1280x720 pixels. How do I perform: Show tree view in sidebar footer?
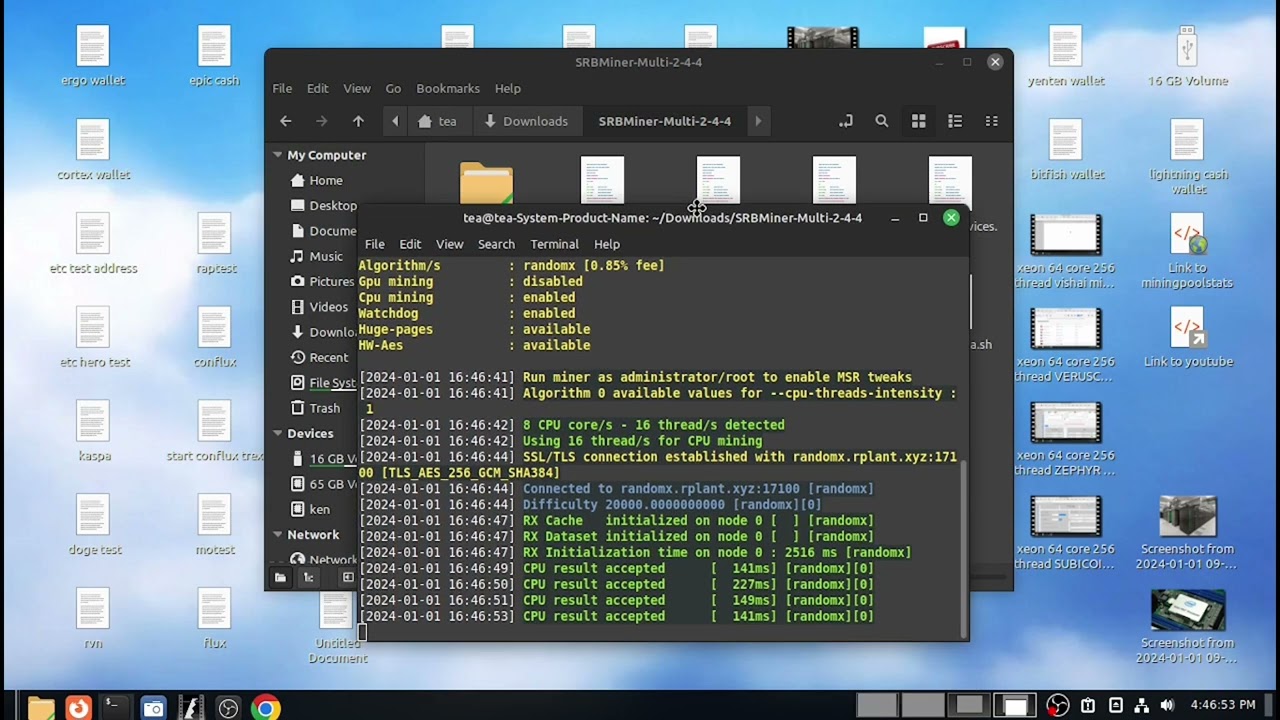[309, 577]
